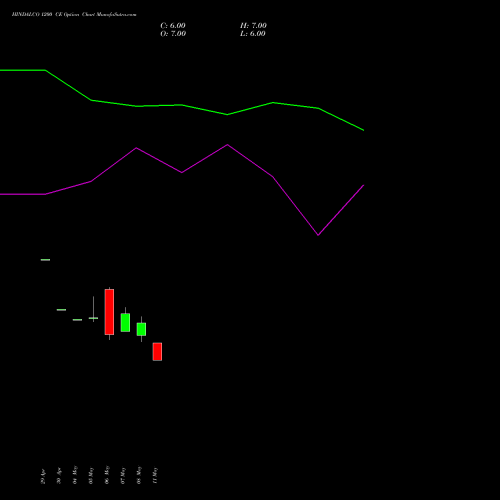Image resolution: width=500 pixels, height=500 pixels.
Task: Select the red candle above 11 May
Action: click(x=157, y=352)
